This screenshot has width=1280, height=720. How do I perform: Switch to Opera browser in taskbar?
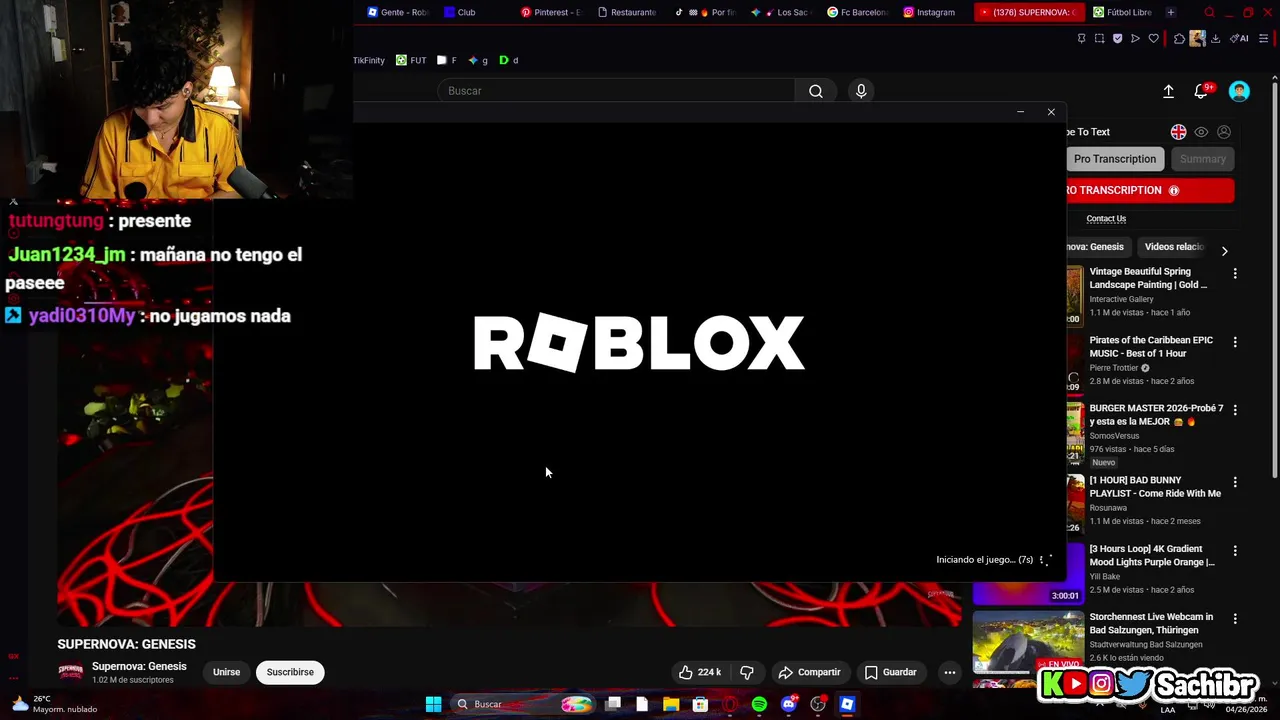tap(730, 704)
